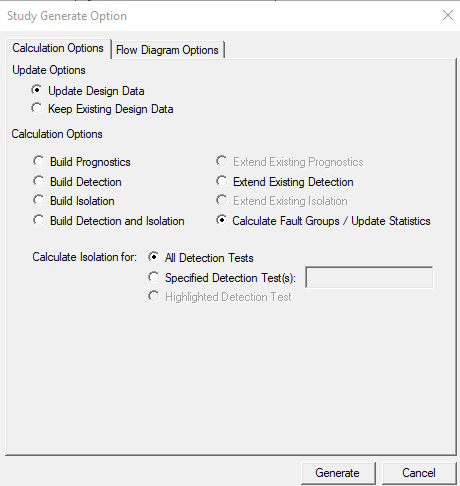
Task: Click the Study Generate Option title bar
Action: (217, 16)
